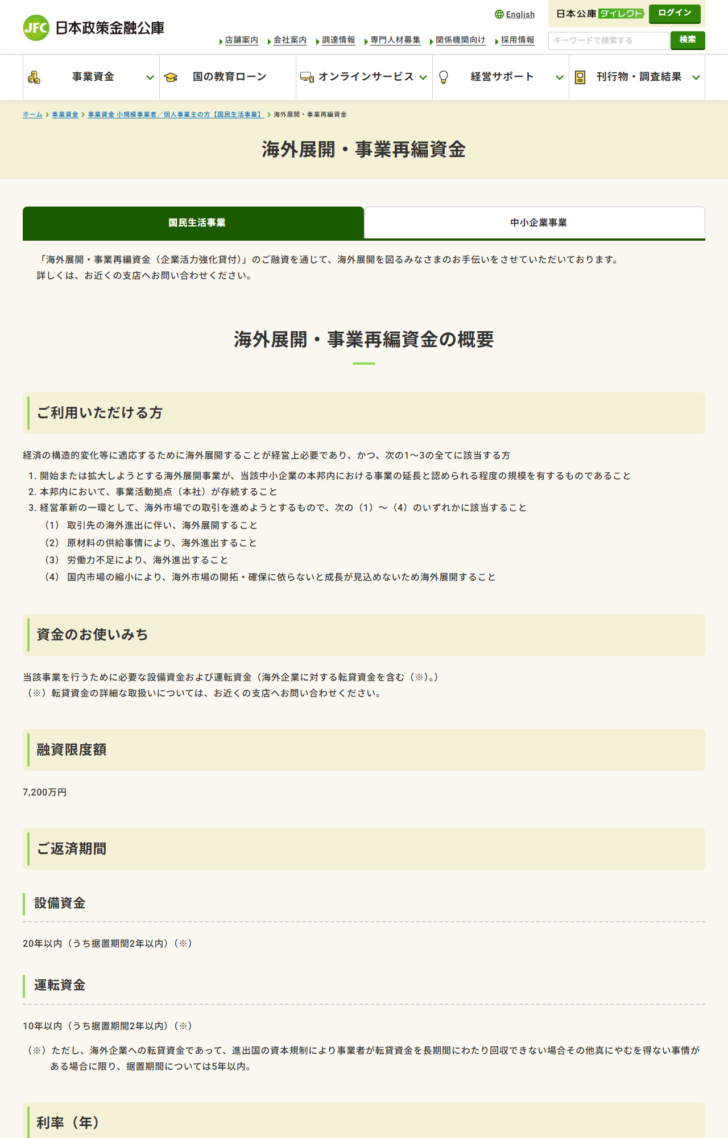The width and height of the screenshot is (728, 1138).
Task: Click the coins icon for 事業資金
Action: coord(34,77)
